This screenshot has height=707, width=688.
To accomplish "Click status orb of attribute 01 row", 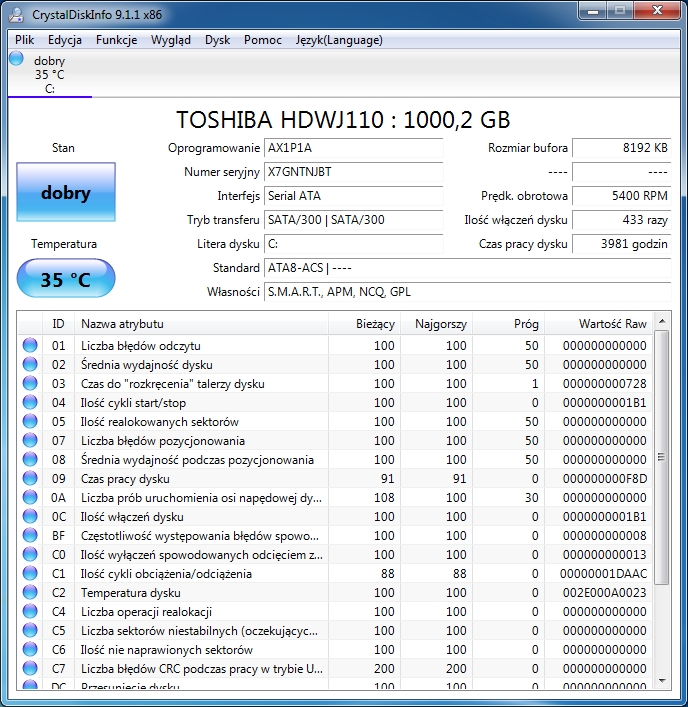I will [30, 345].
